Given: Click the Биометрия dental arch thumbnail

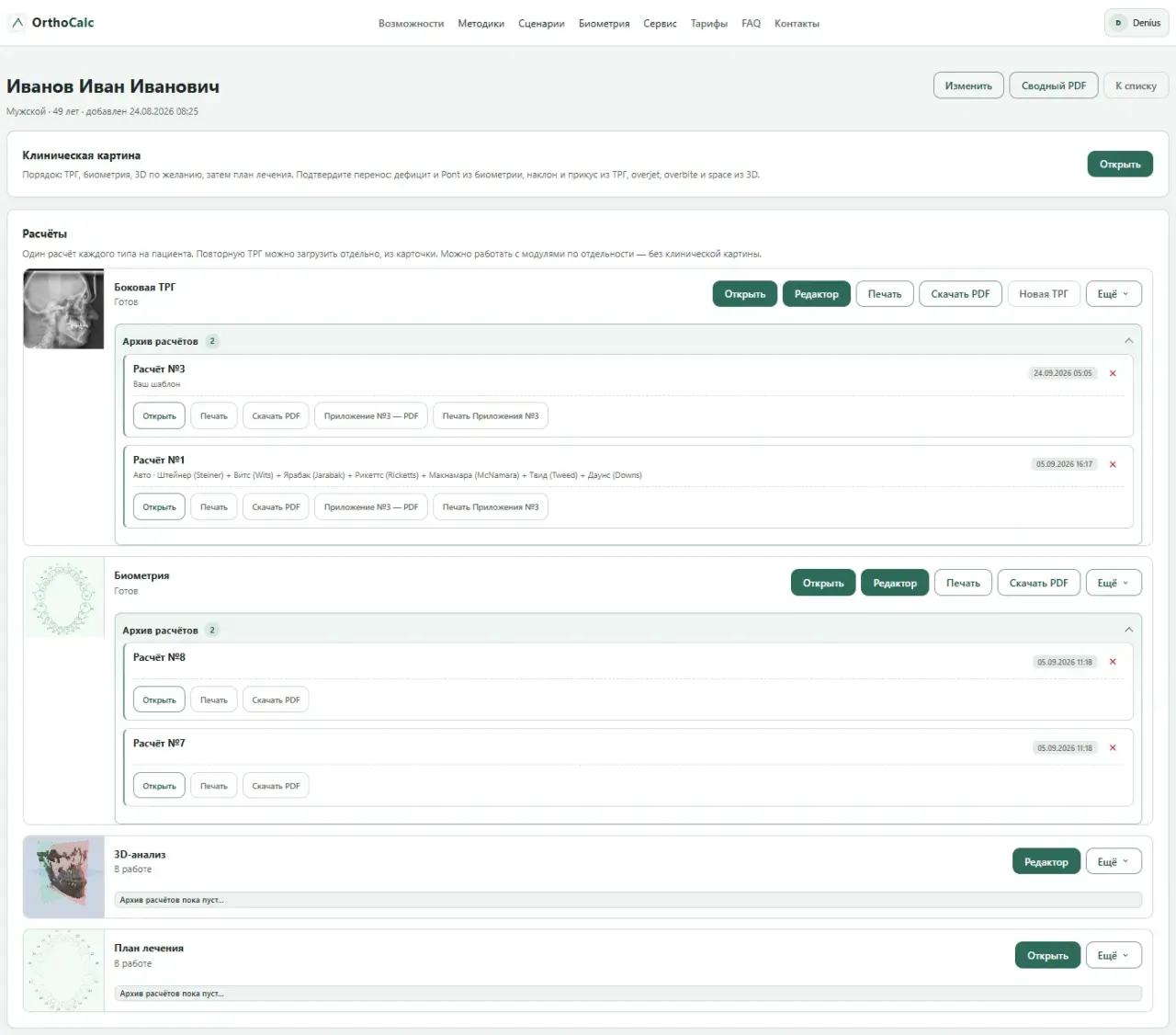Looking at the screenshot, I should 63,597.
